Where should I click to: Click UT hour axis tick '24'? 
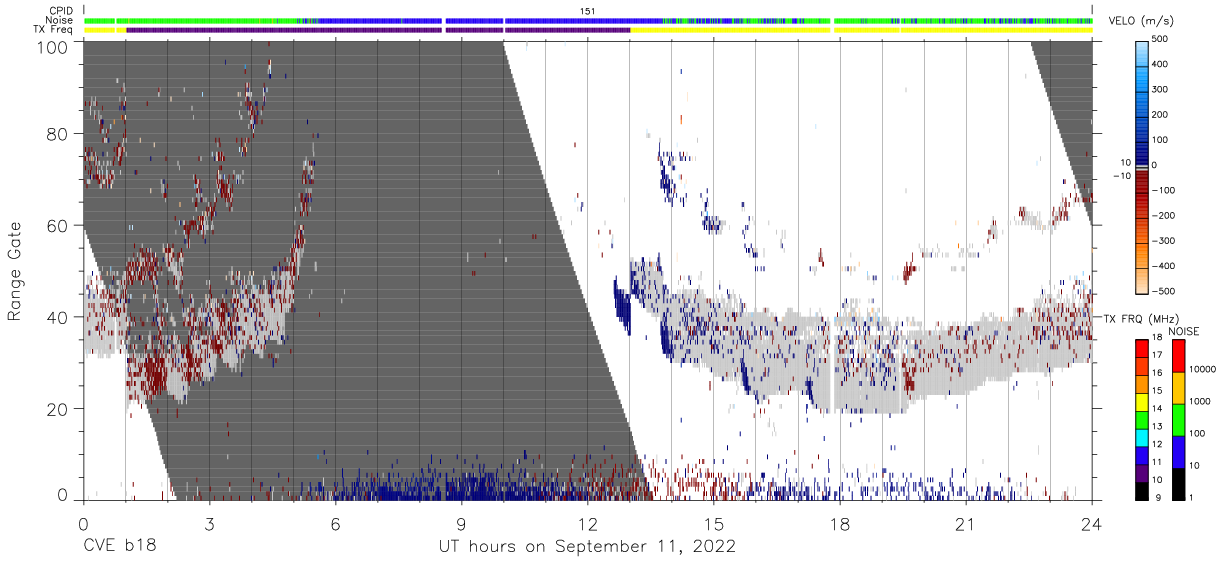[1092, 523]
